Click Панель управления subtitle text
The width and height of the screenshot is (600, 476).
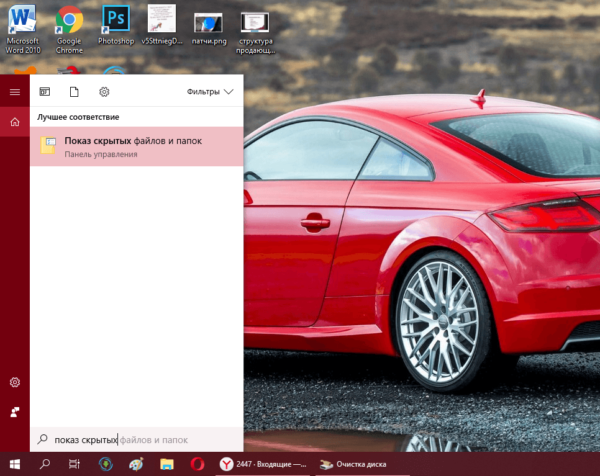(101, 154)
